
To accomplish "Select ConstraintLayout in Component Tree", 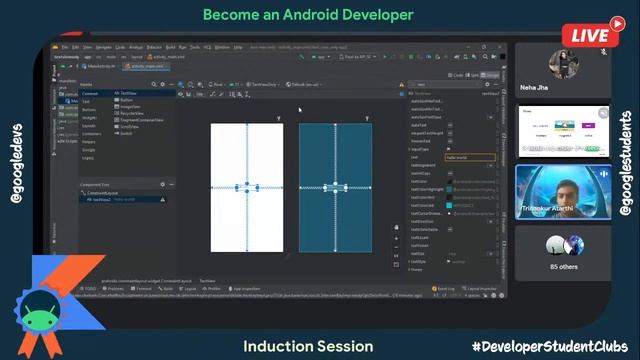I will coord(102,193).
